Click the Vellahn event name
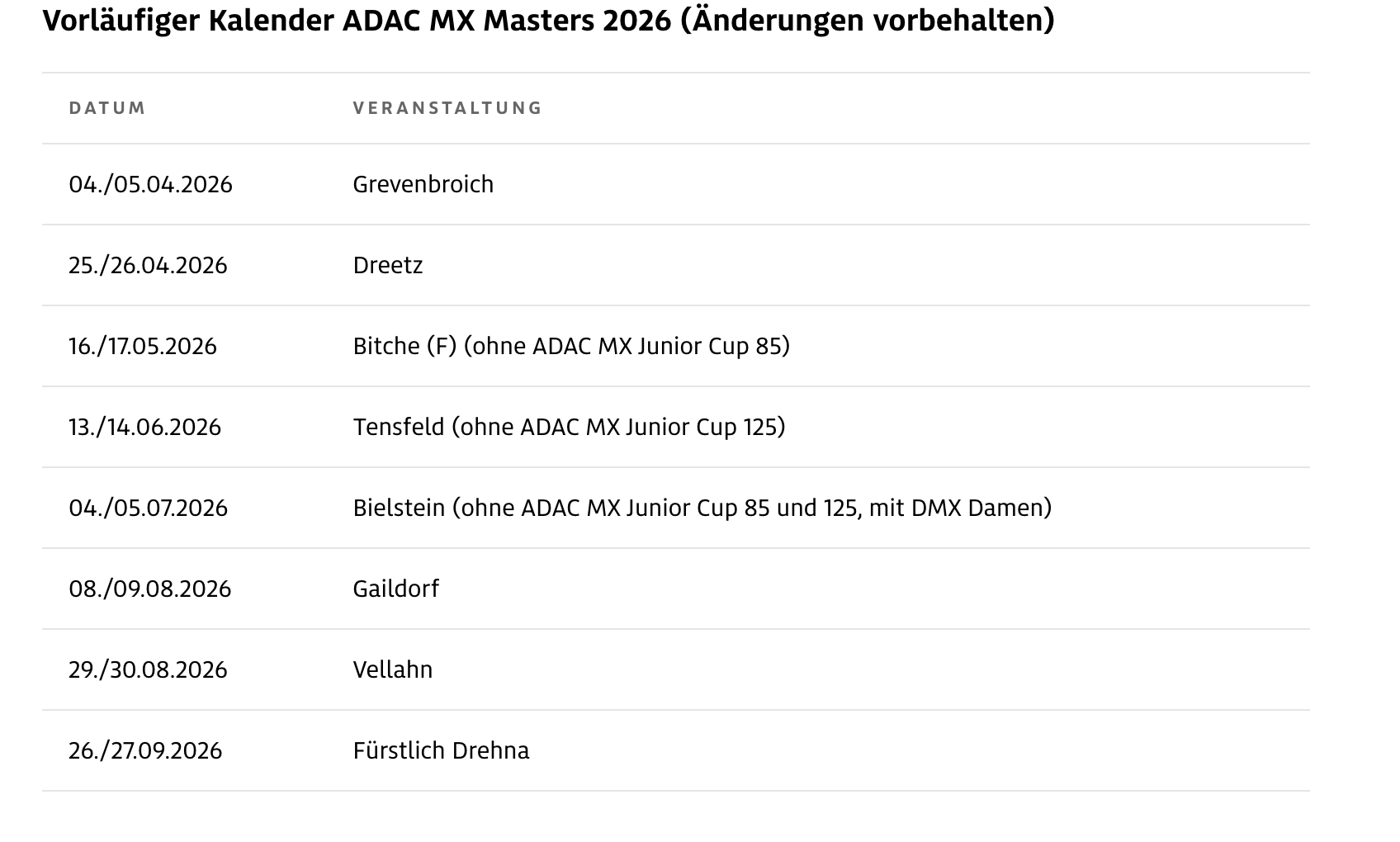This screenshot has width=1400, height=842. [x=392, y=669]
